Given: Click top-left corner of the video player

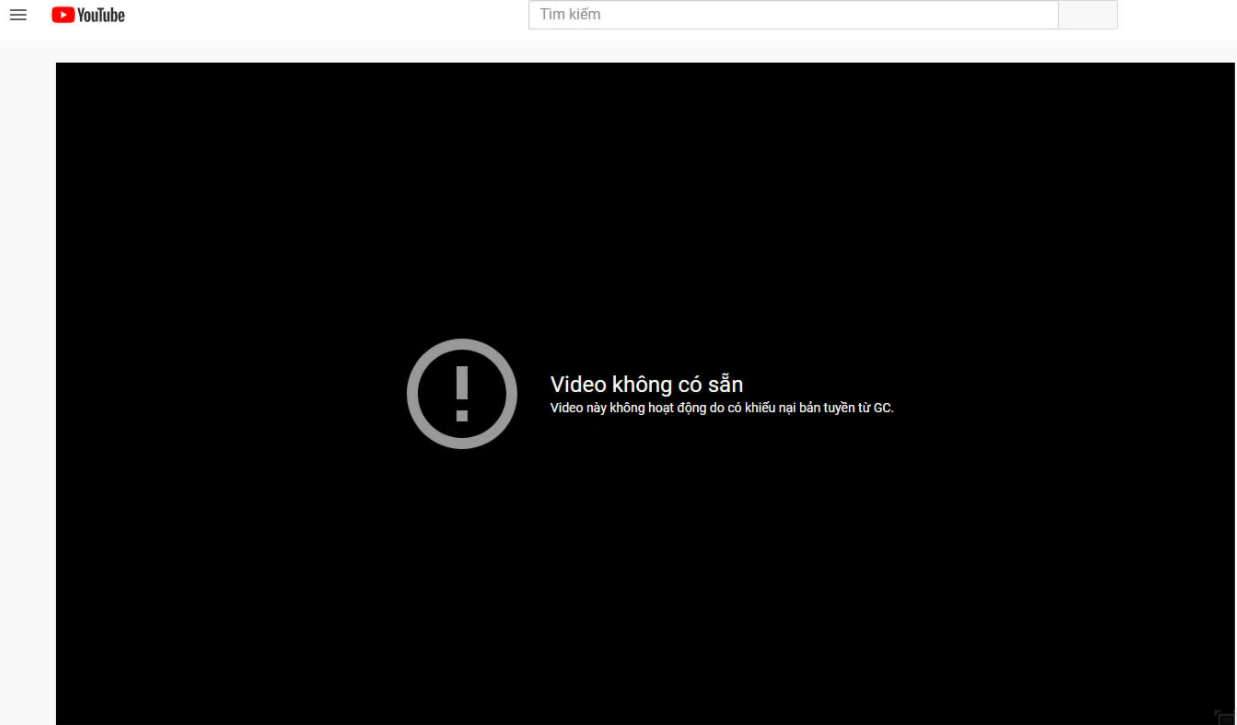Looking at the screenshot, I should pos(62,69).
